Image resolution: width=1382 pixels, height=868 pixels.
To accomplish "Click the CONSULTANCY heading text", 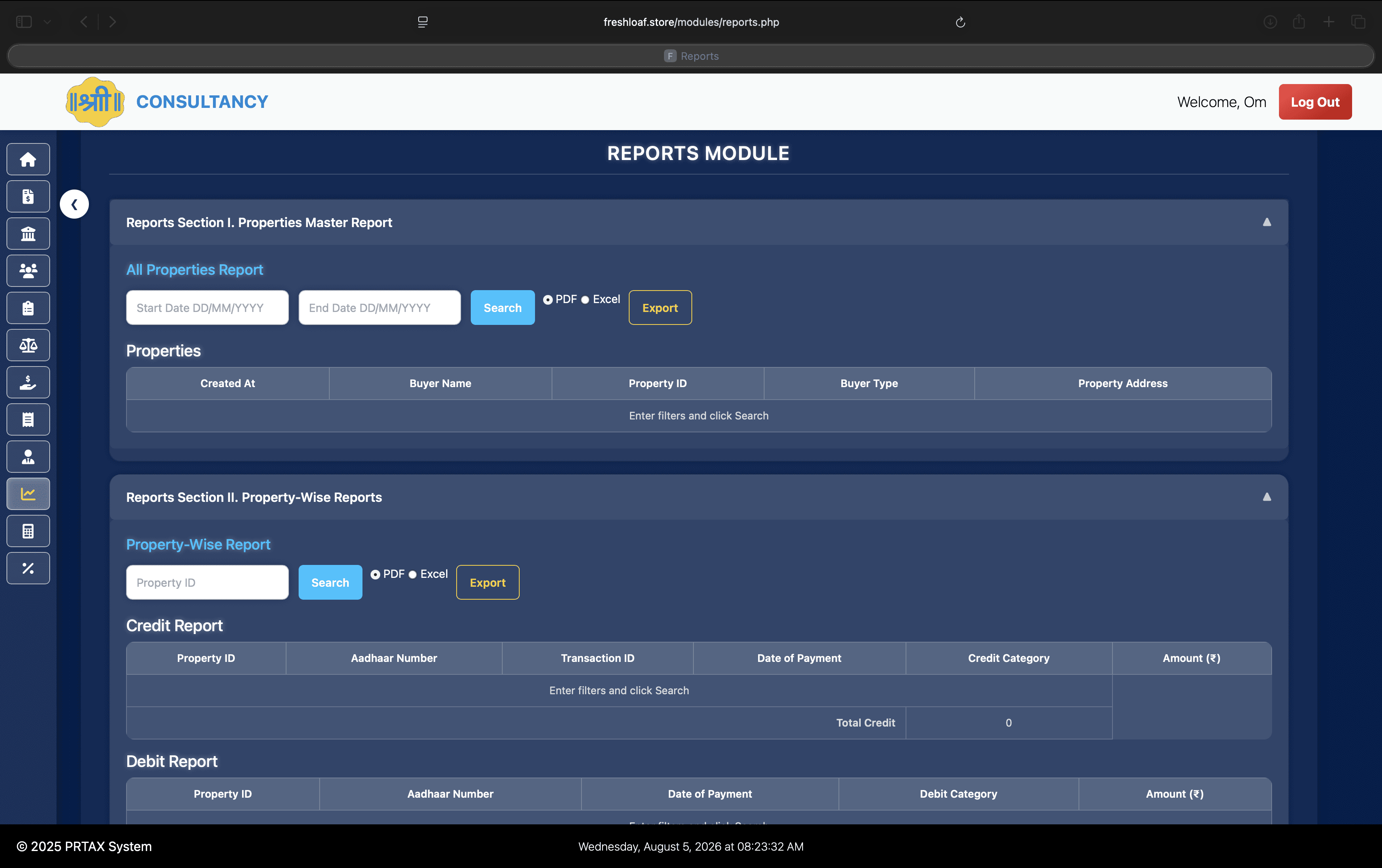I will point(202,101).
